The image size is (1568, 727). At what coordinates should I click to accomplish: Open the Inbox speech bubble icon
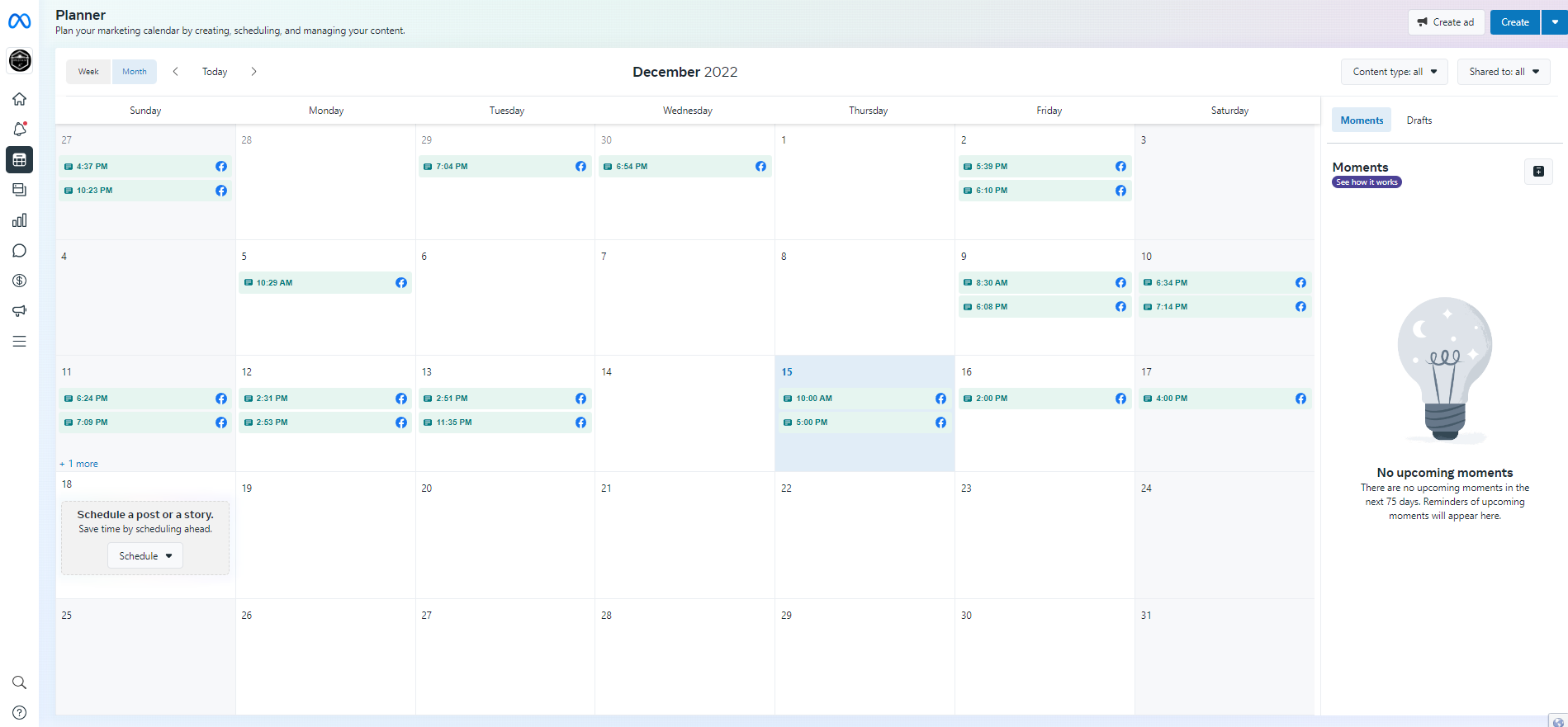pos(19,251)
